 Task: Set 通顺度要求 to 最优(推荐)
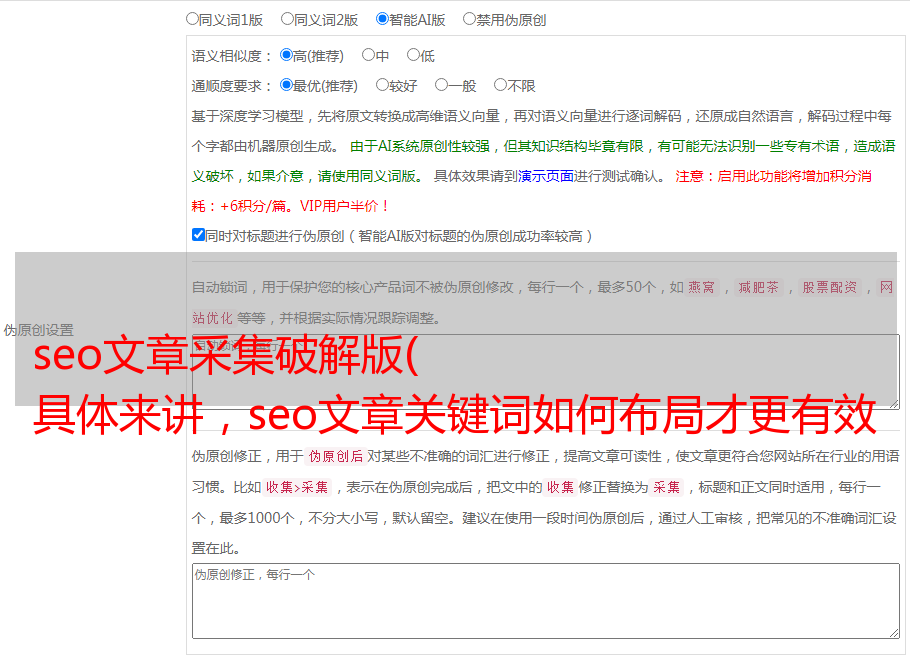pos(286,85)
